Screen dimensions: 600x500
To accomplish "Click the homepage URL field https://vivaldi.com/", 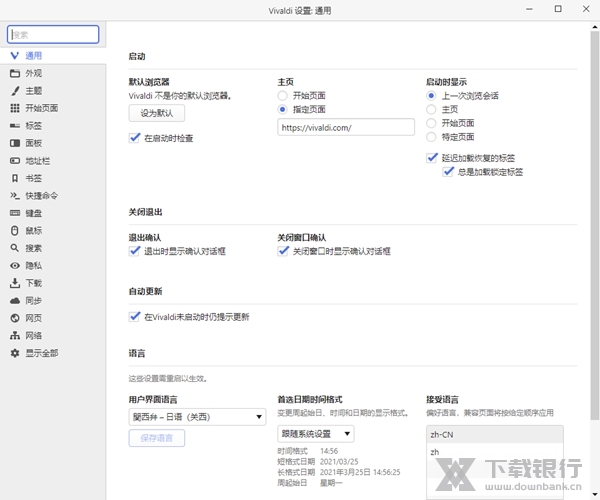I will (x=346, y=127).
